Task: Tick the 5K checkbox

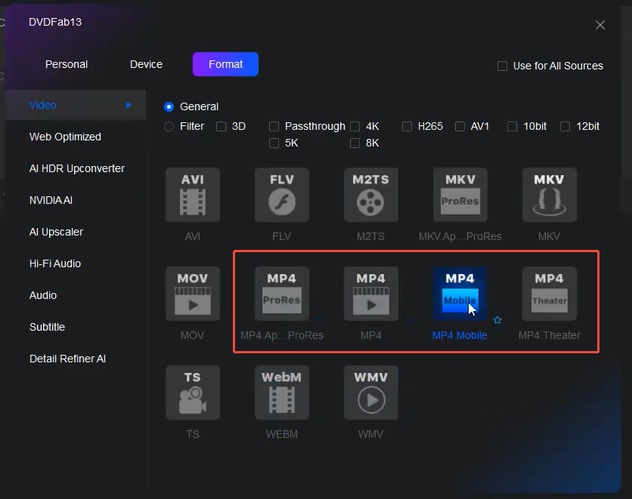Action: tap(274, 143)
